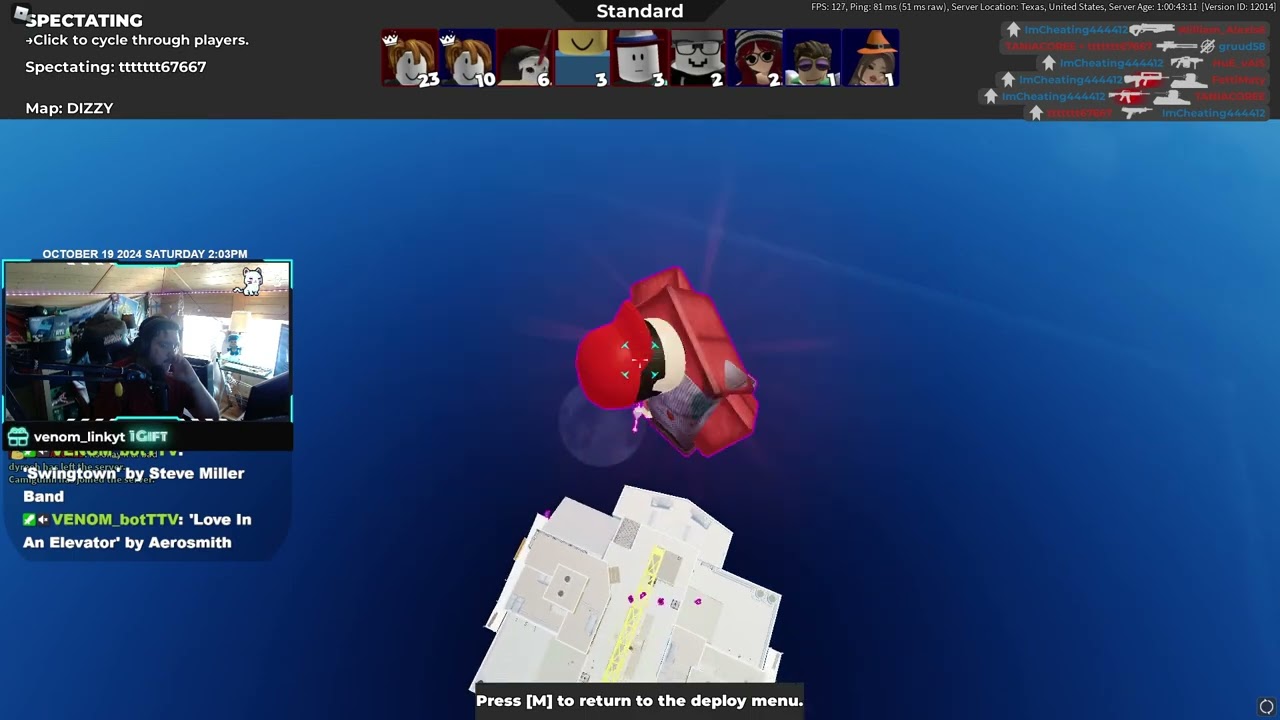Click the red-highlighted bullpup rifle icon in kill feed
1280x720 pixels.
1146,79
